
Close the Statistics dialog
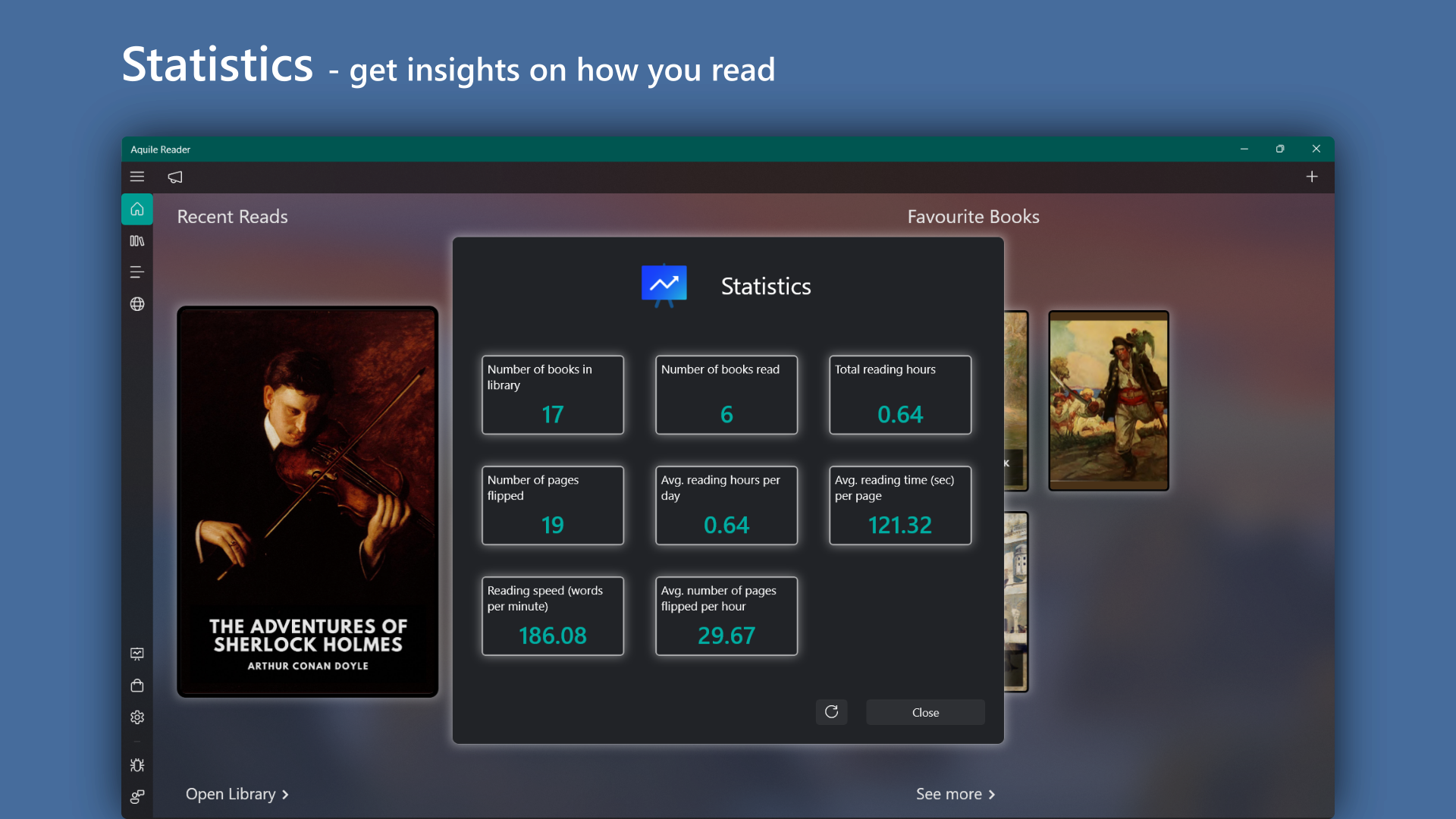point(925,712)
